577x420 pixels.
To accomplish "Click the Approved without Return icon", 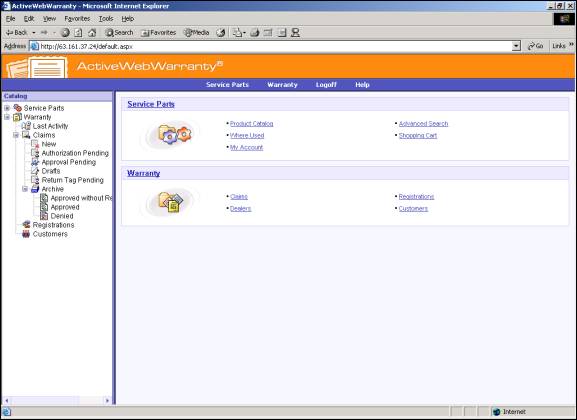I will 44,198.
